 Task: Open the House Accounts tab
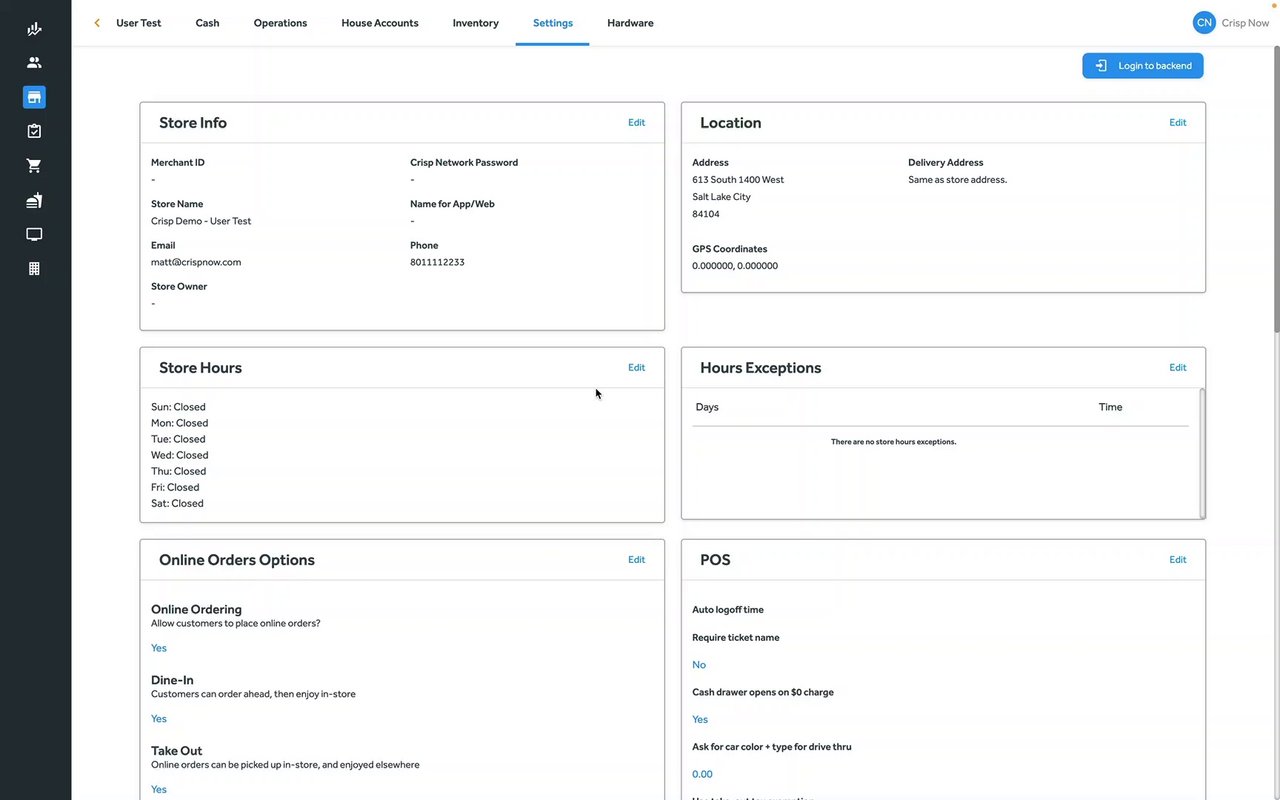coord(380,23)
